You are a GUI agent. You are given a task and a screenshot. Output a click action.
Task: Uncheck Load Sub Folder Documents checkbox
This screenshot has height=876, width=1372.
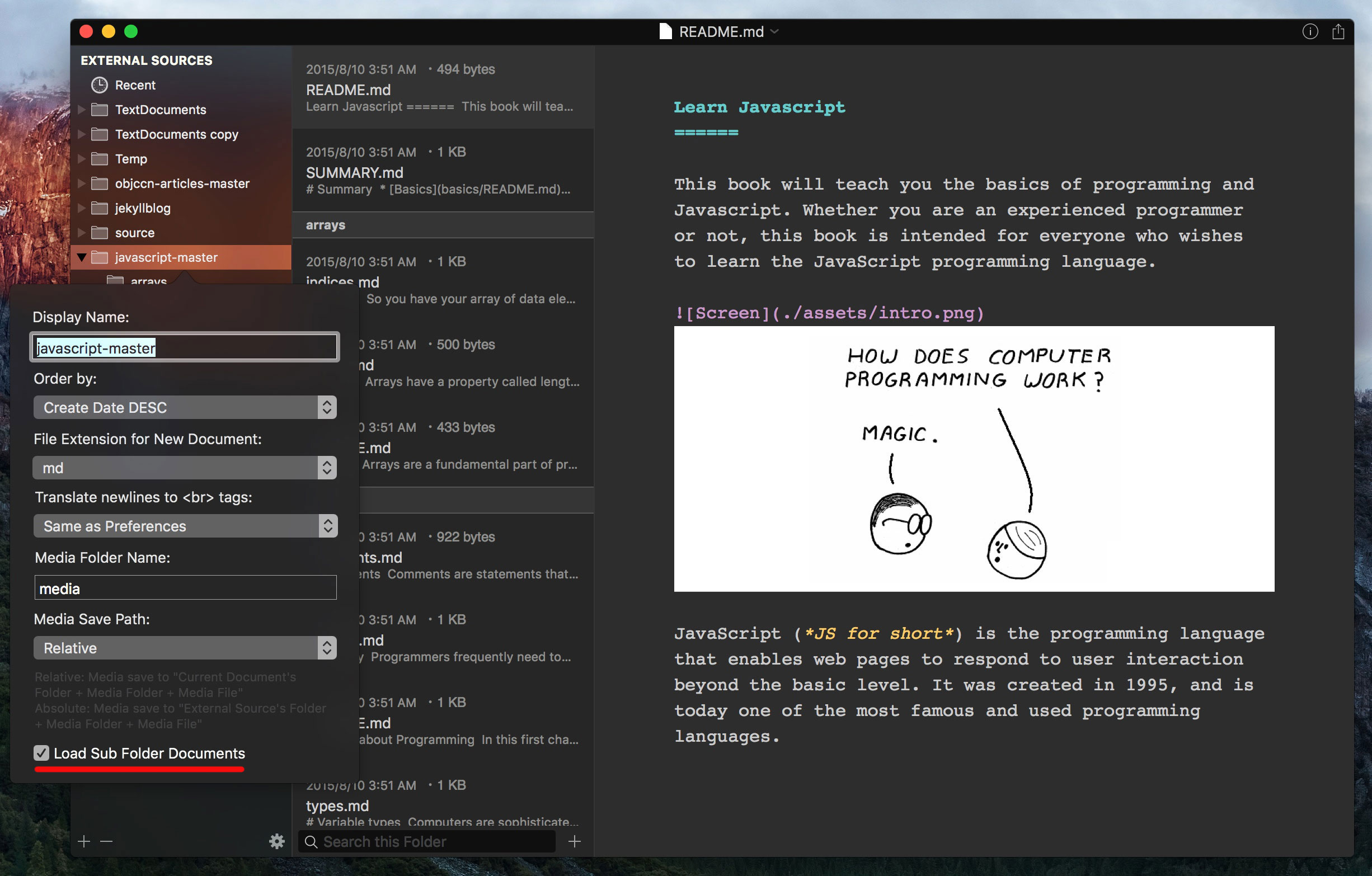click(41, 752)
